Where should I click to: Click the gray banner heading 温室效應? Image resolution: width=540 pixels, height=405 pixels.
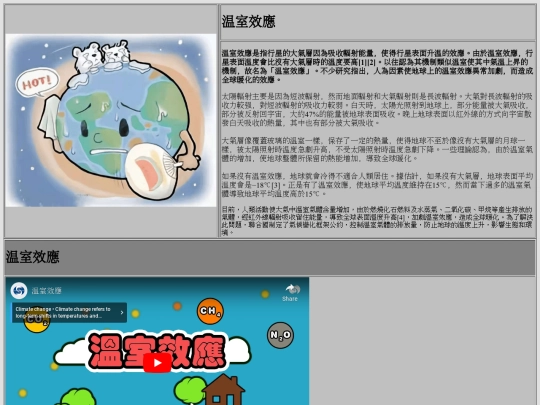click(32, 257)
